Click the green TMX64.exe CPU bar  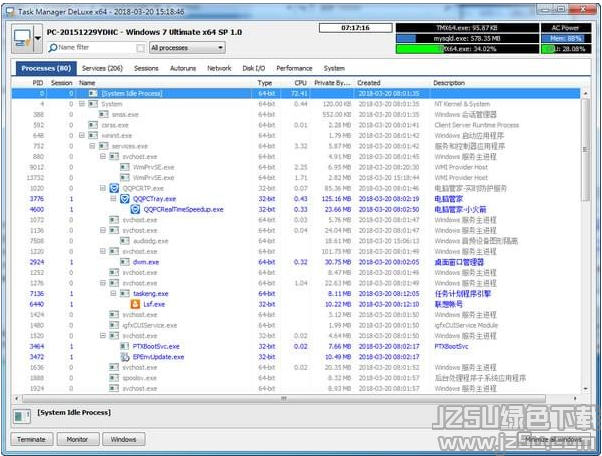coord(467,49)
